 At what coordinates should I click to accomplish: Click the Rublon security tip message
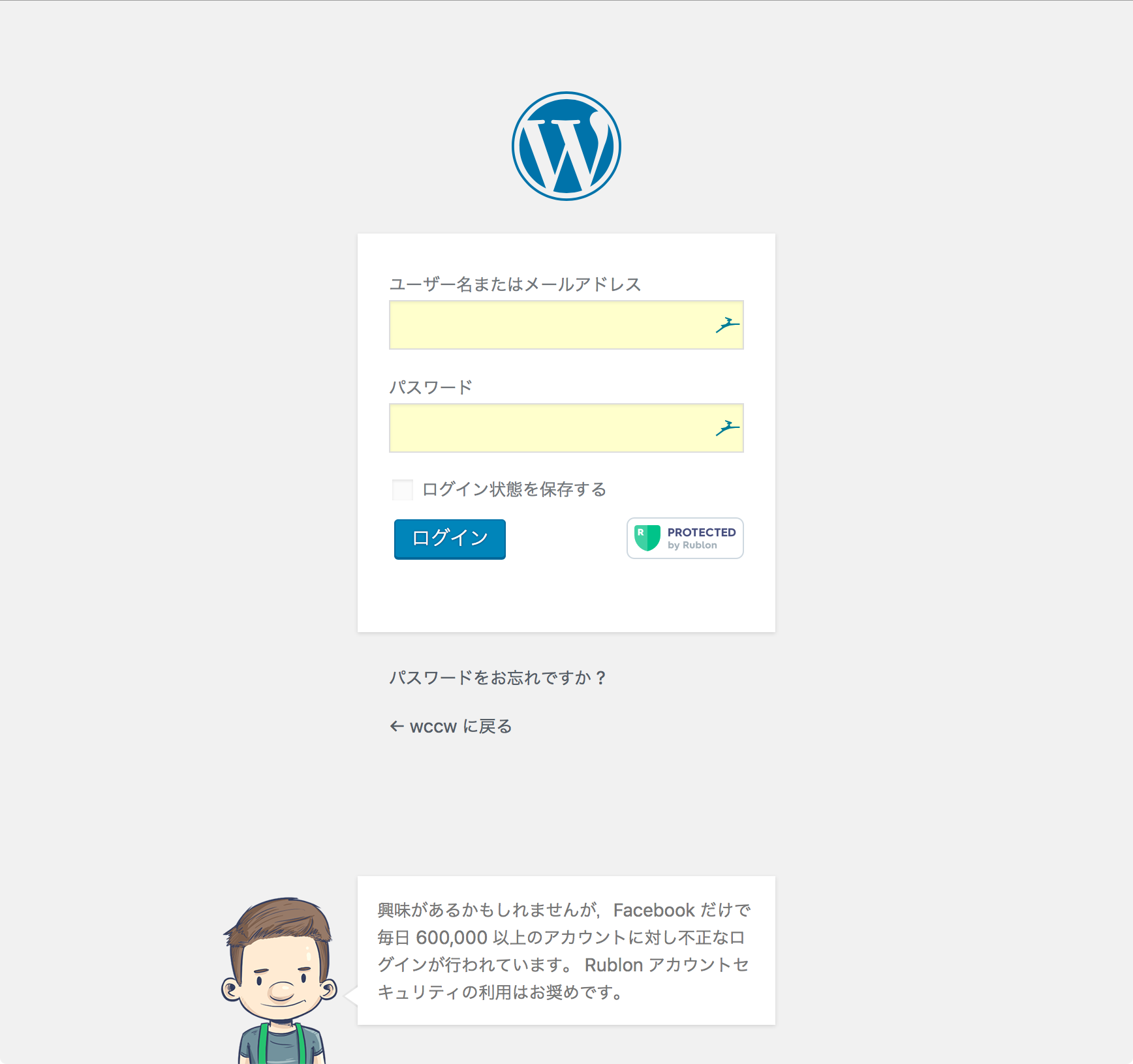[x=566, y=950]
